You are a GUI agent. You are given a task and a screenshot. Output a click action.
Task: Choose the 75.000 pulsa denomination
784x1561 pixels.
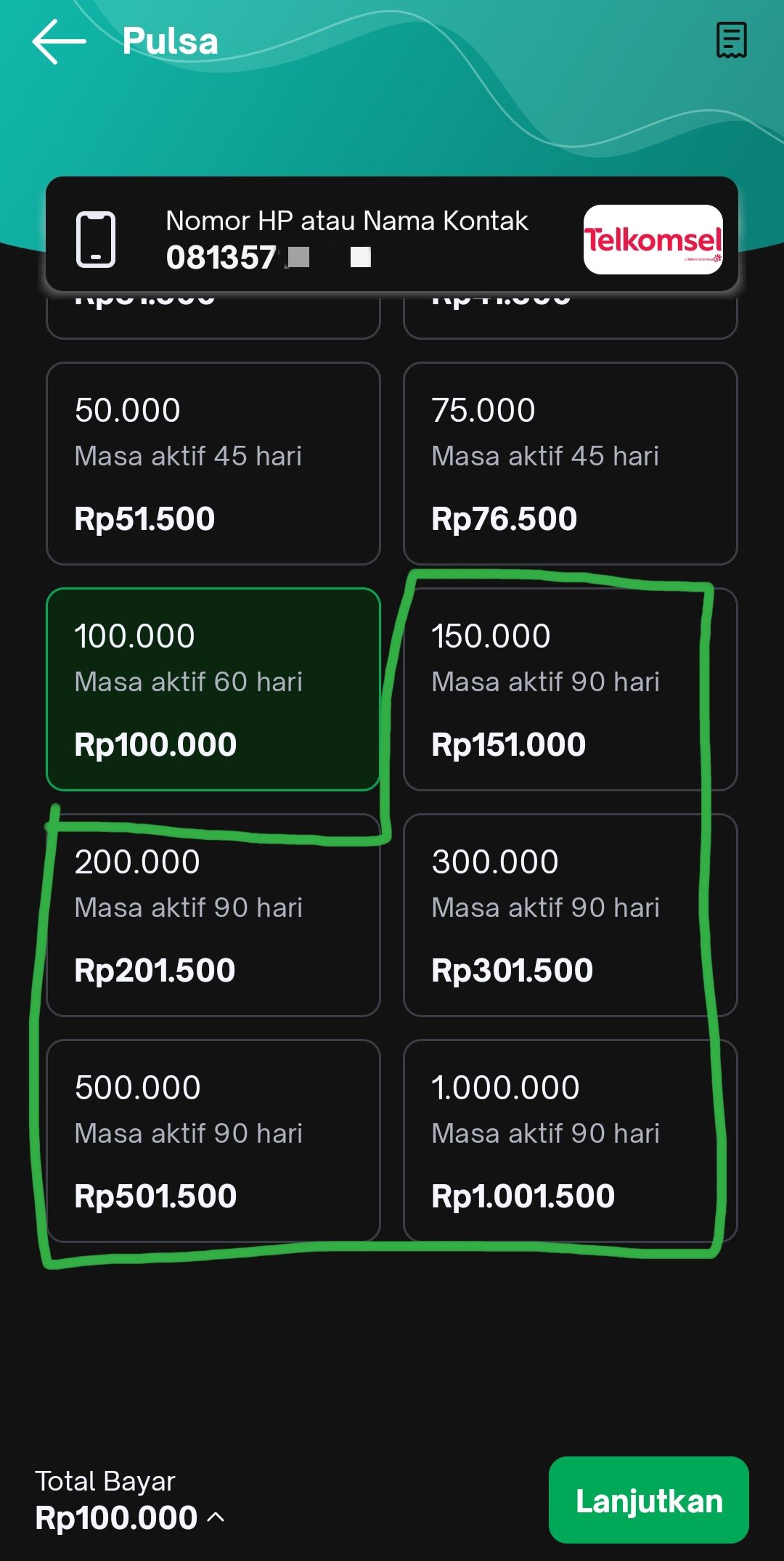[571, 463]
